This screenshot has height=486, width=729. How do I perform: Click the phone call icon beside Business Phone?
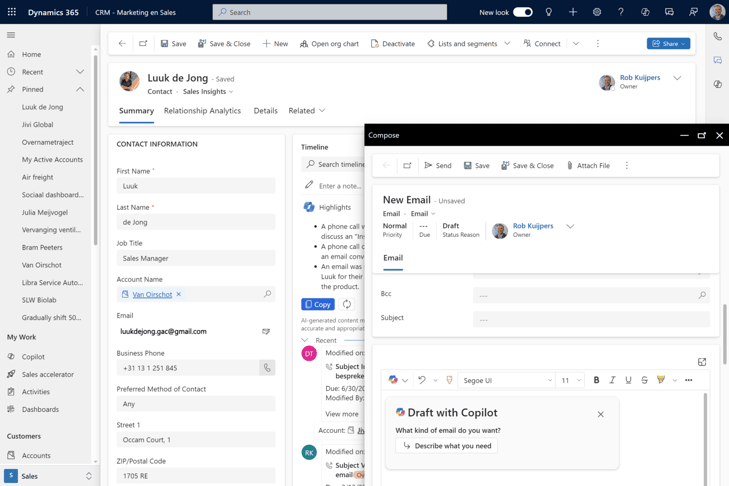[x=267, y=367]
